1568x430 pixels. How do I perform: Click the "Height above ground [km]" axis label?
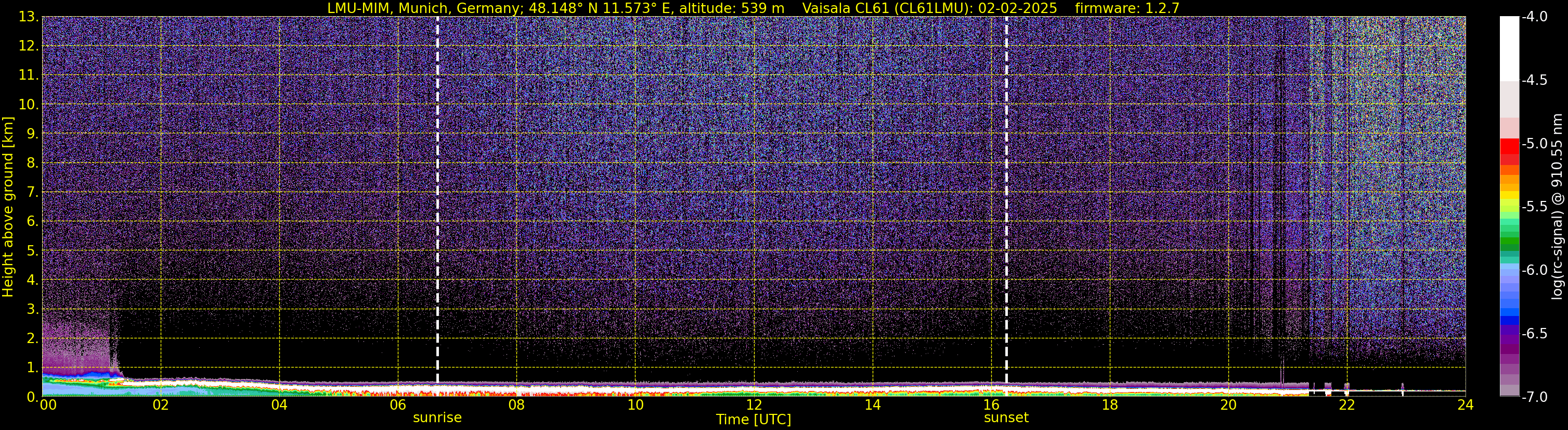tap(8, 207)
